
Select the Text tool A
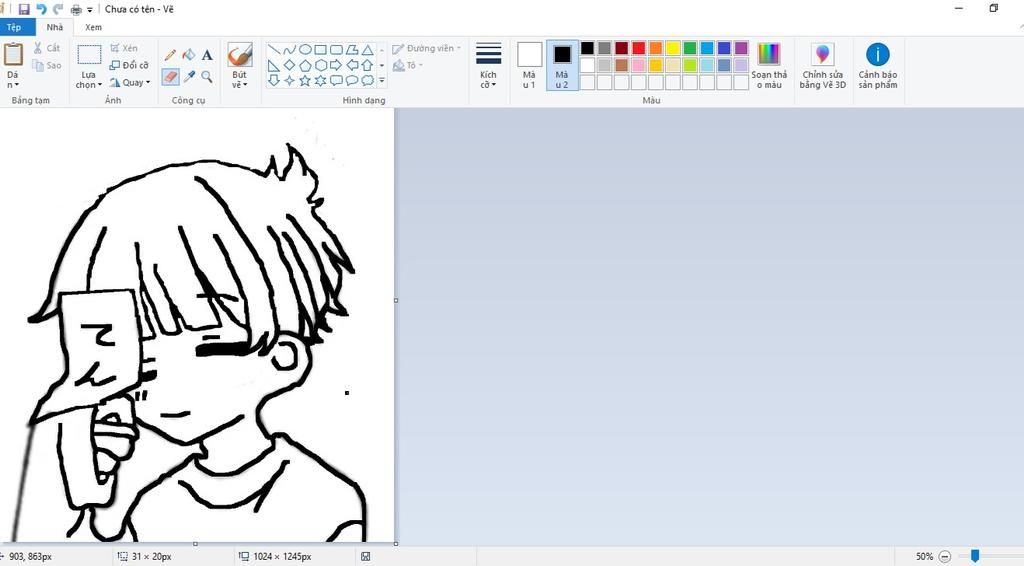click(207, 55)
